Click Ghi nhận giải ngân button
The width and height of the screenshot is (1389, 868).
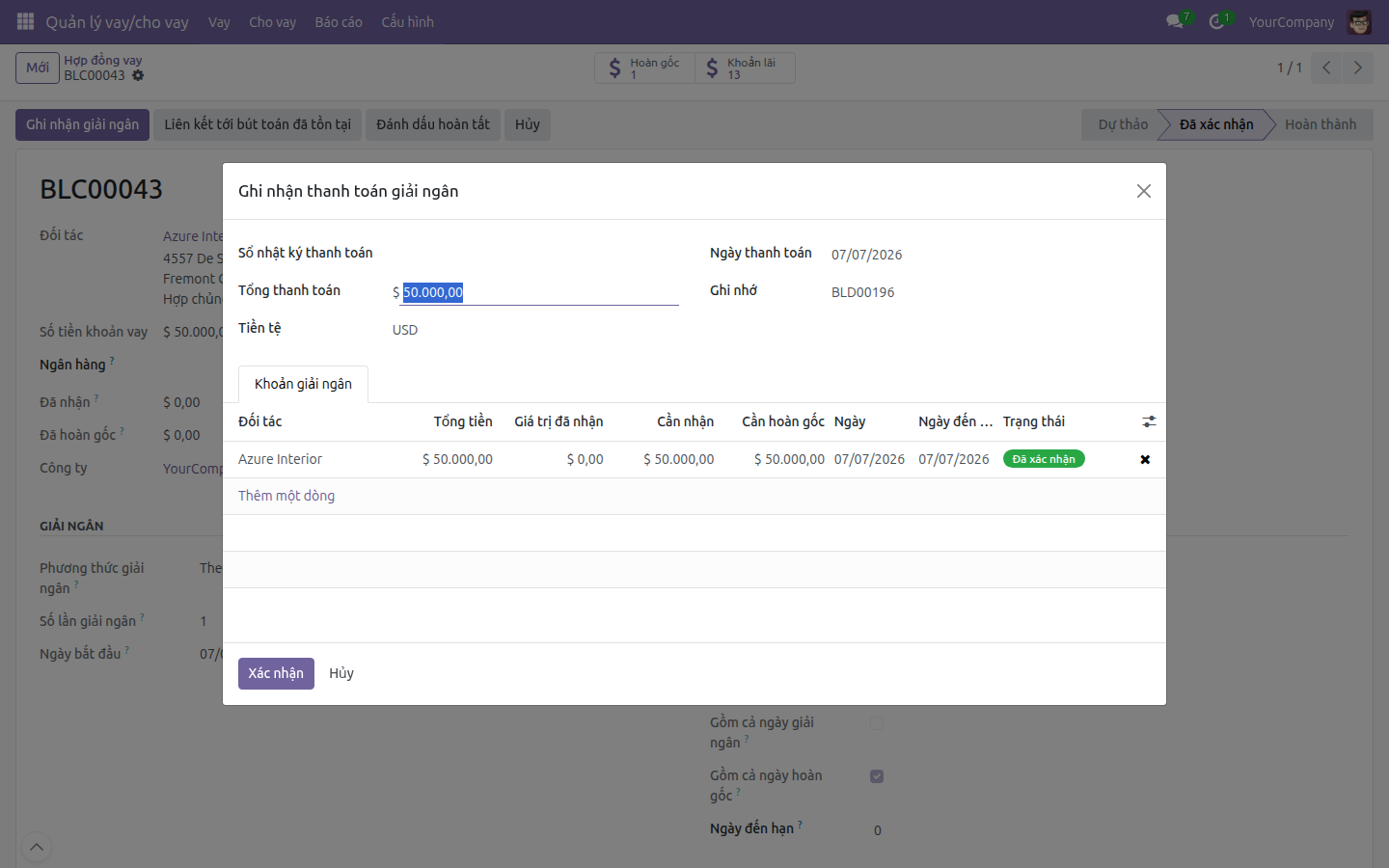[82, 124]
